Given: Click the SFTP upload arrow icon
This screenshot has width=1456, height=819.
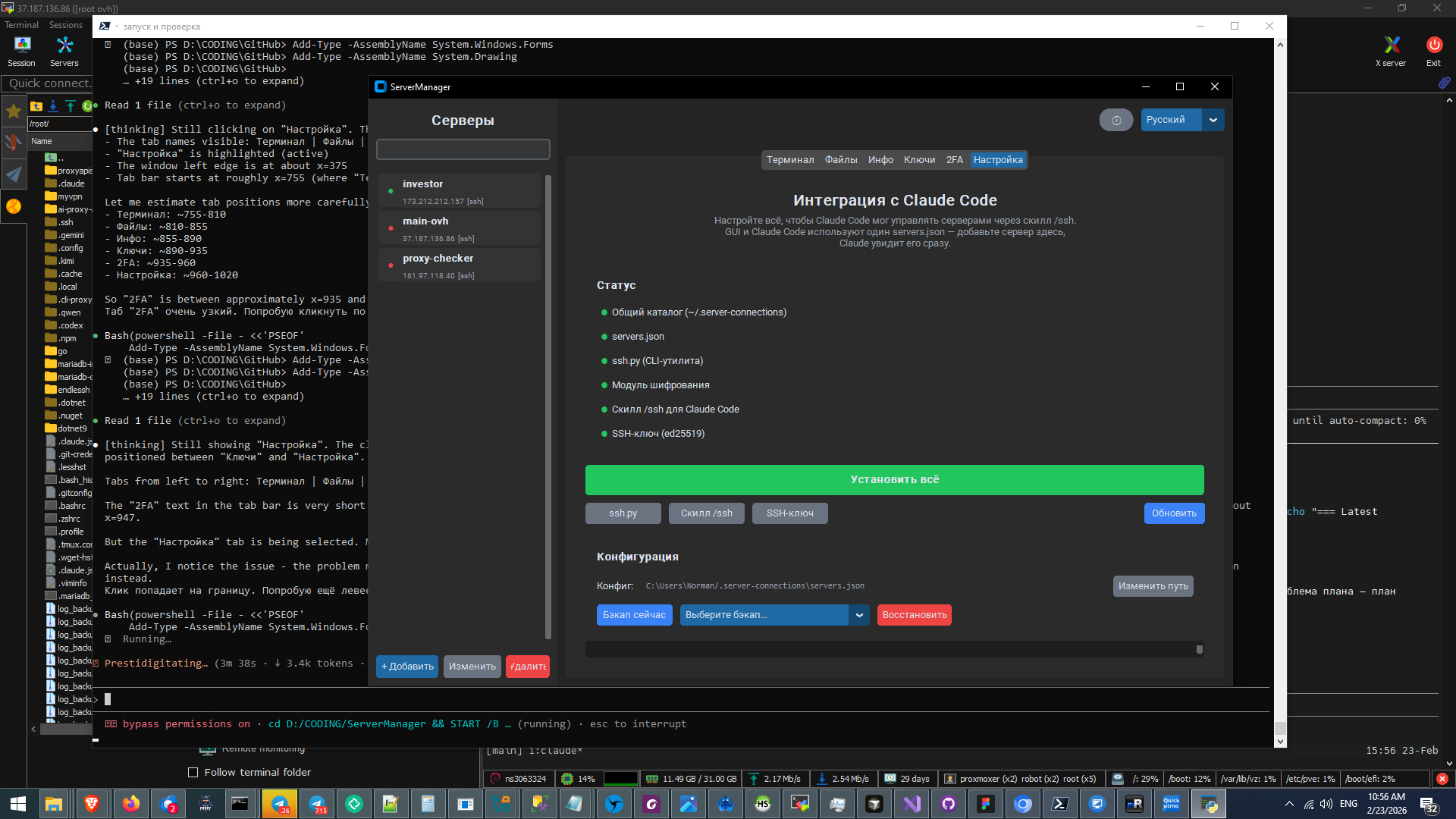Looking at the screenshot, I should click(70, 106).
